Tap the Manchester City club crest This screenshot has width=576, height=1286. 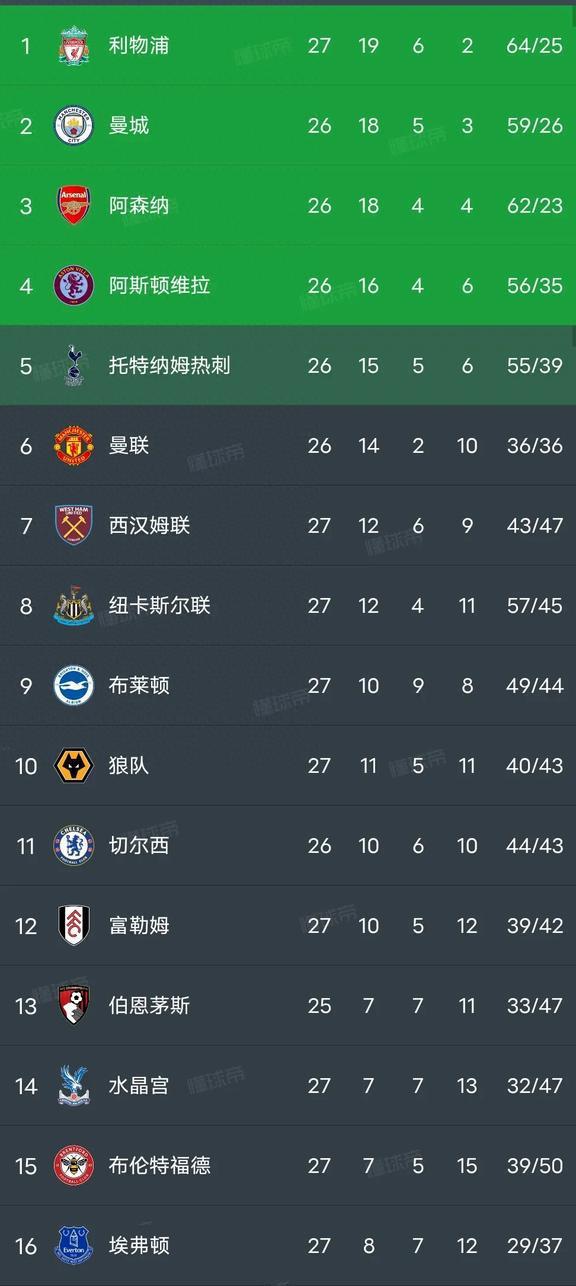coord(74,125)
